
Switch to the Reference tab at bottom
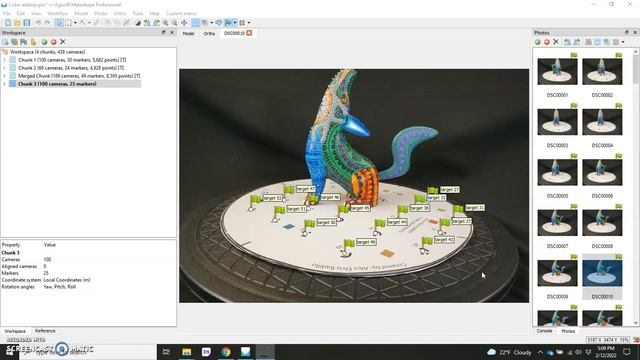45,331
